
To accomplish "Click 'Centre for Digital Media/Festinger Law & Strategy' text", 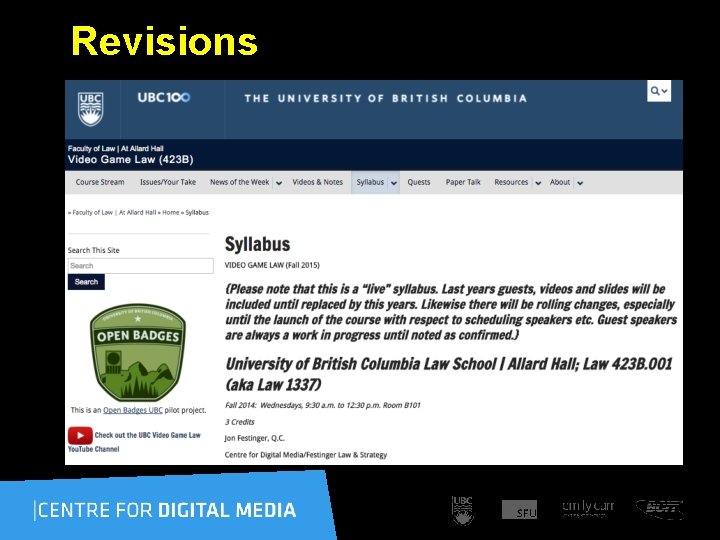I will [306, 455].
